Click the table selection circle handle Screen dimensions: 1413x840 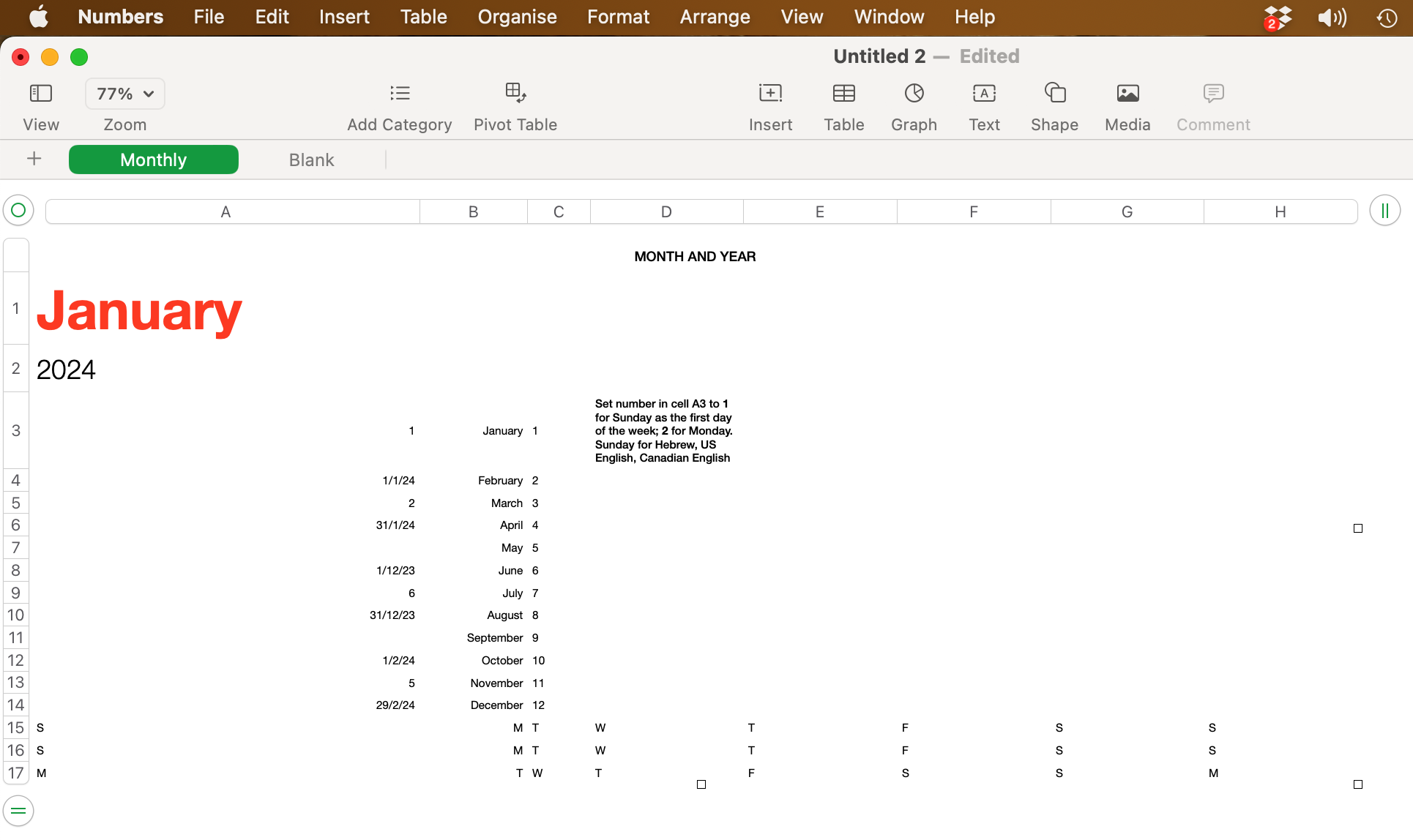[18, 210]
